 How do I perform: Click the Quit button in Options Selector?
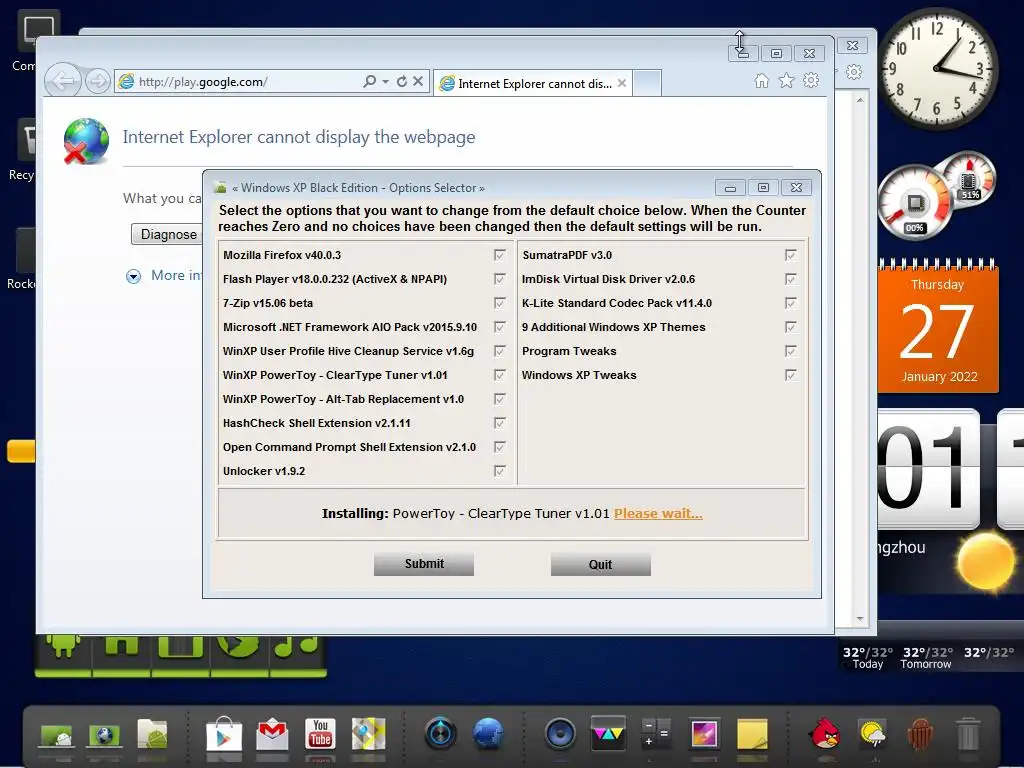coord(600,564)
